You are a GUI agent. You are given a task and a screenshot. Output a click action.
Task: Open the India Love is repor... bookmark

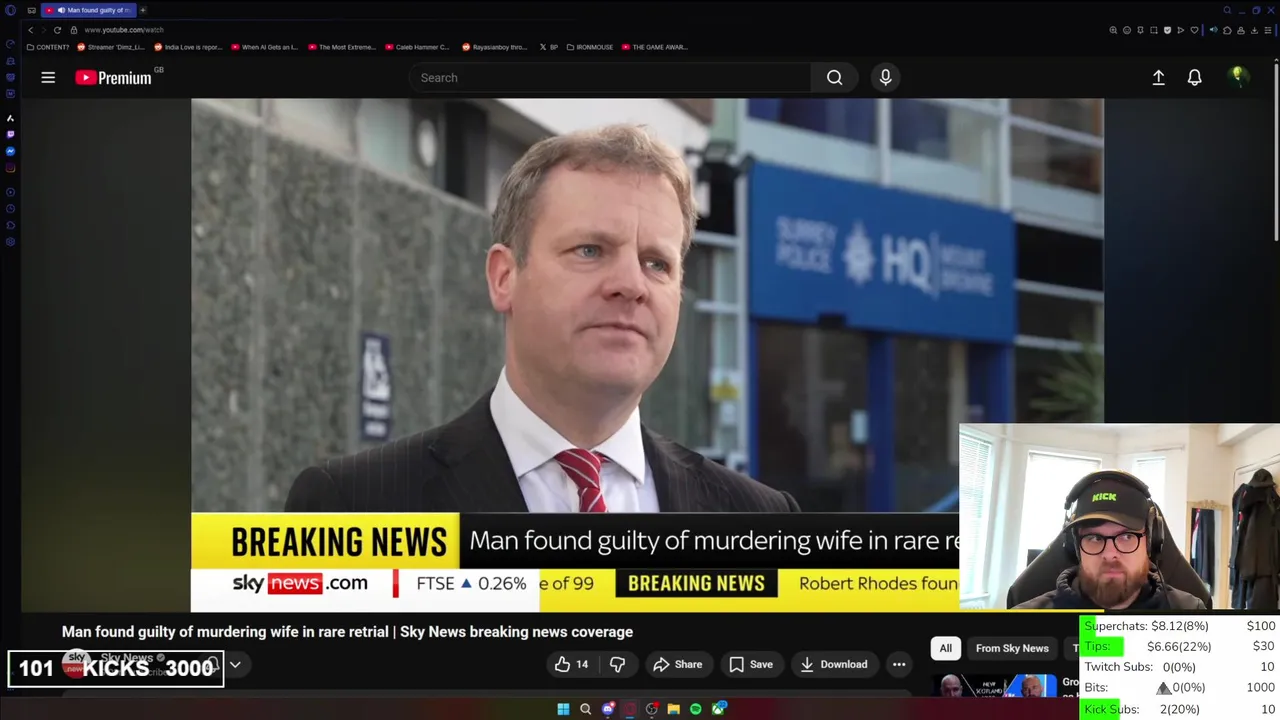pyautogui.click(x=187, y=47)
